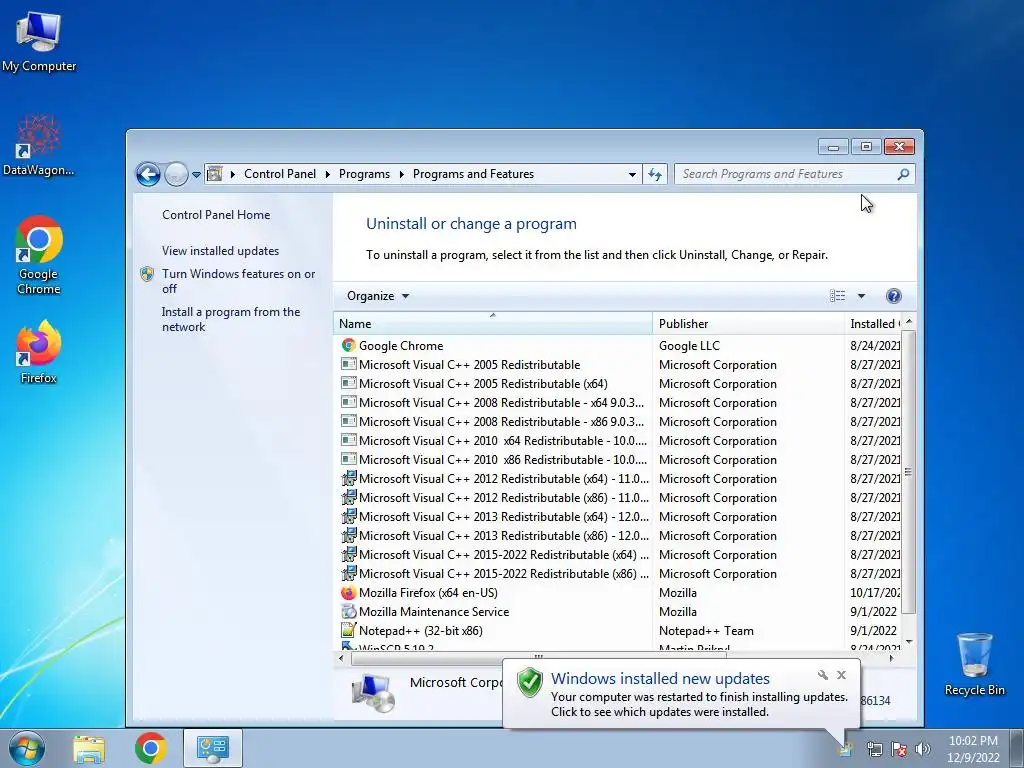This screenshot has height=768, width=1024.
Task: Click Google LLC publisher cell
Action: [689, 345]
